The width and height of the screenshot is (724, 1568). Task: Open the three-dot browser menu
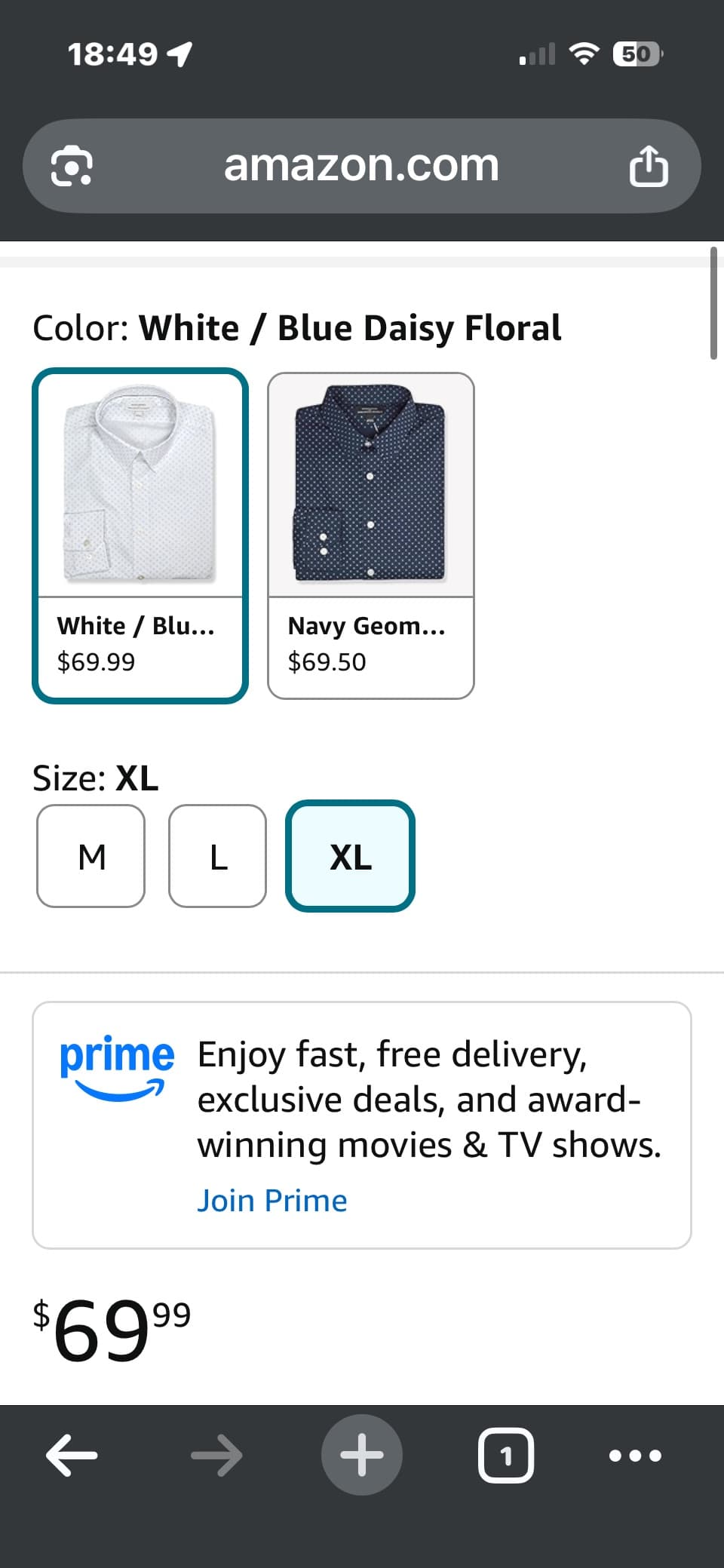point(635,1455)
